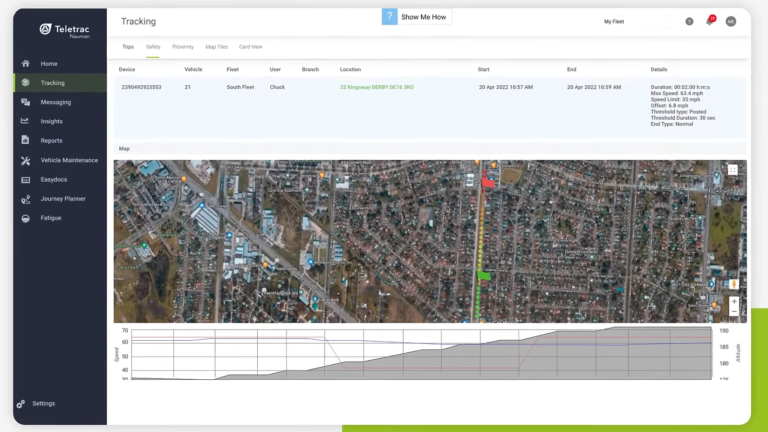Zoom in on the map

point(734,301)
